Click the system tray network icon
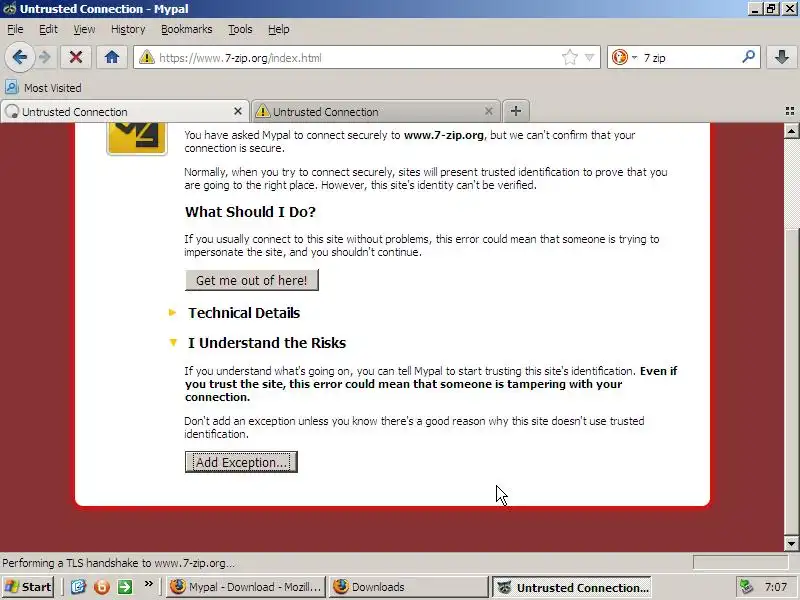This screenshot has height=600, width=800. coord(746,587)
